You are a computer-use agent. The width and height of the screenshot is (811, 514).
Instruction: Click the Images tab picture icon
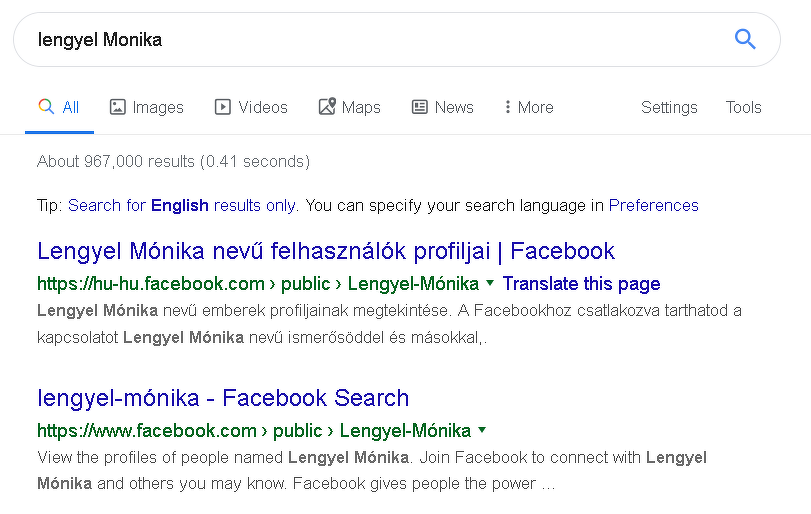[x=118, y=107]
